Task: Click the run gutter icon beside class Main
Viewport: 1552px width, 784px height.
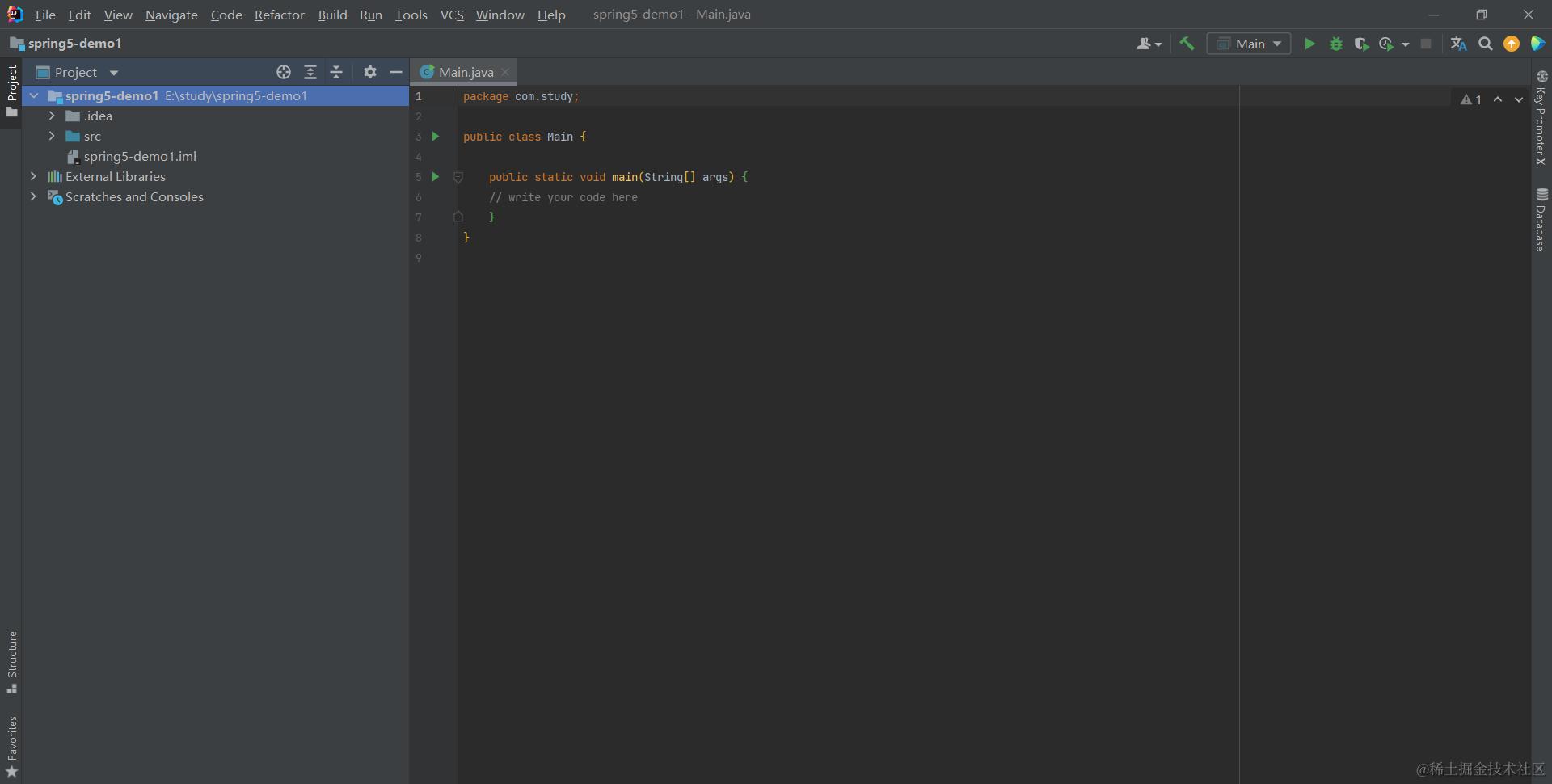Action: pyautogui.click(x=436, y=137)
